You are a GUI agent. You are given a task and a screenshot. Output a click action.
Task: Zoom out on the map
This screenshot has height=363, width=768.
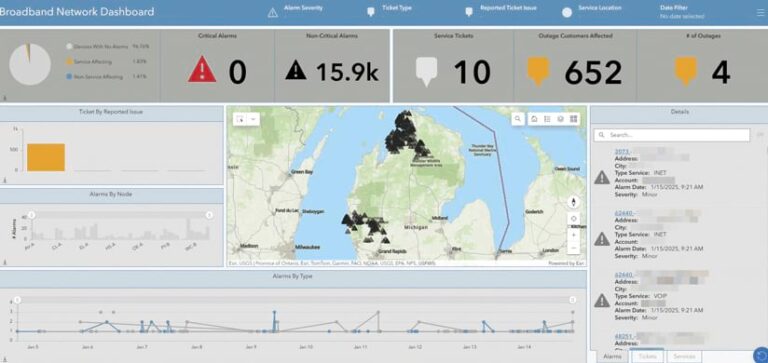pos(574,248)
